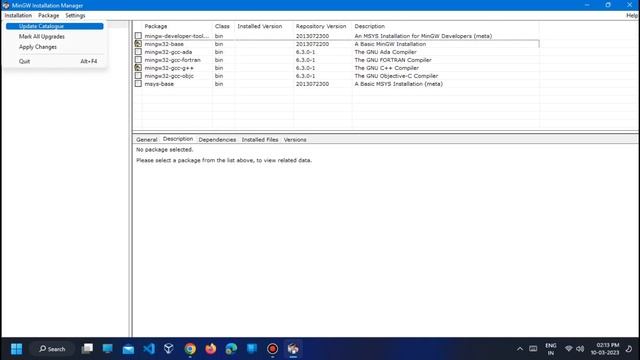640x360 pixels.
Task: Open touch keyboard tray icon
Action: [533, 349]
